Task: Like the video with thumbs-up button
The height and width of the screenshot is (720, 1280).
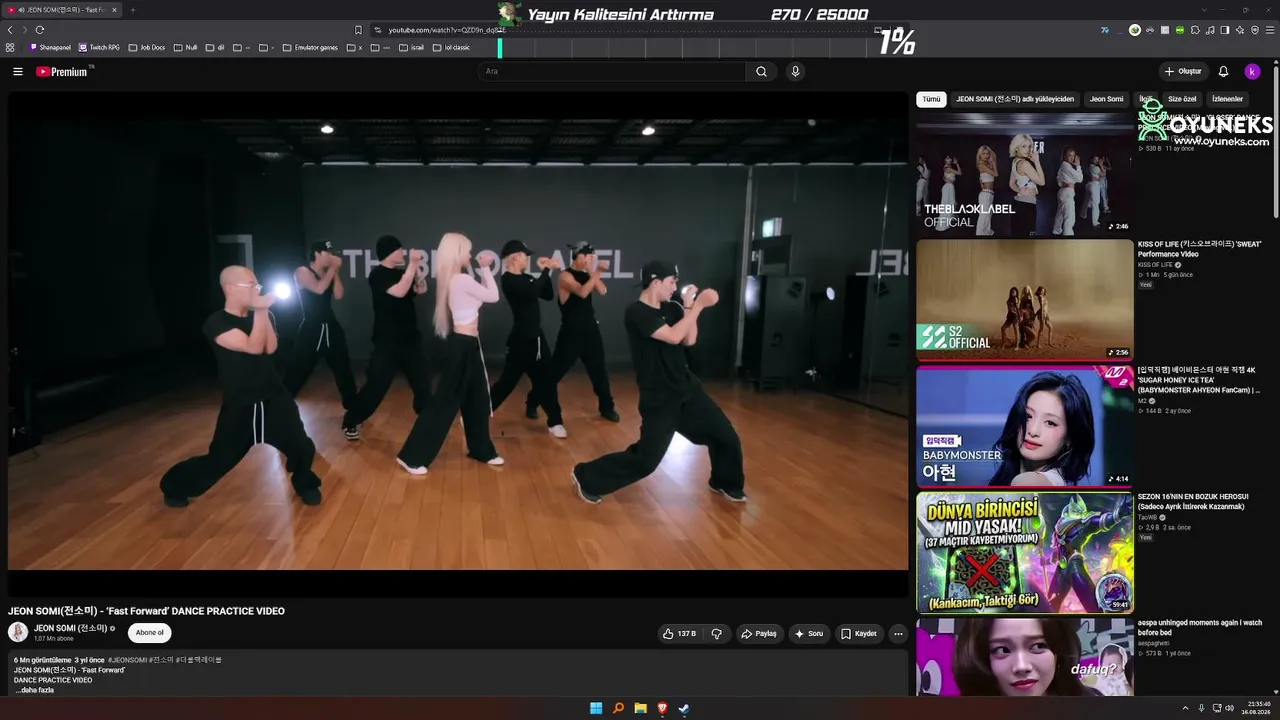Action: [x=679, y=633]
